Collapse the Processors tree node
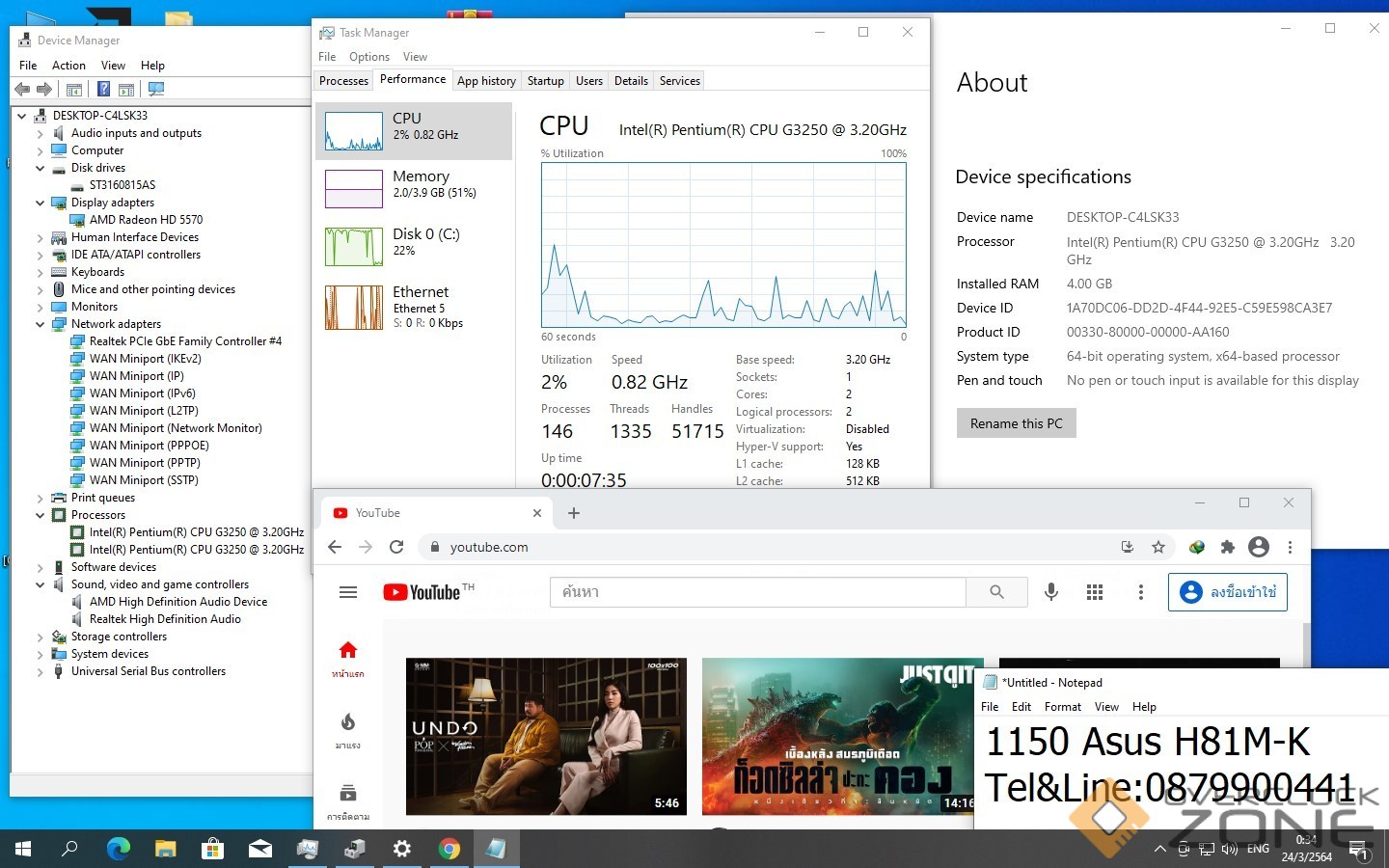1389x868 pixels. coord(41,515)
